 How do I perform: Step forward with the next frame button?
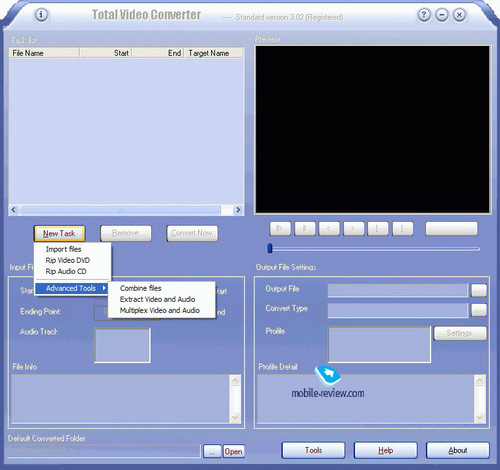(x=354, y=229)
